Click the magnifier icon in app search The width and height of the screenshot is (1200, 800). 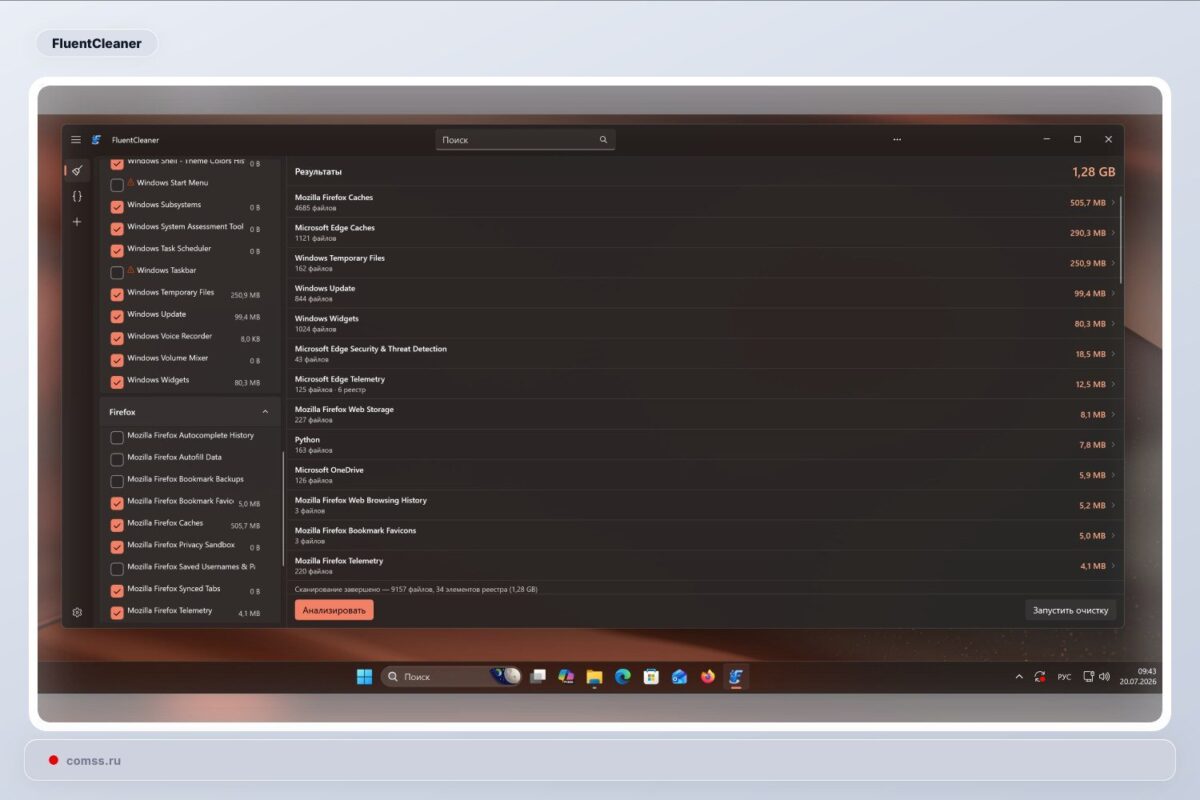pos(603,140)
